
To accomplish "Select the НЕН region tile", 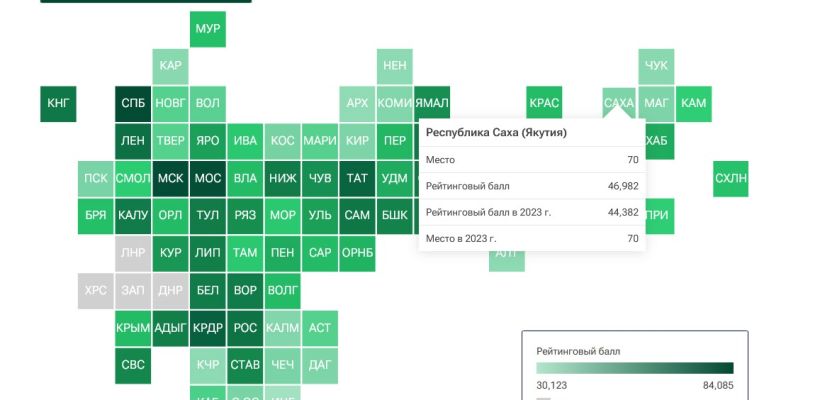I will click(x=395, y=66).
